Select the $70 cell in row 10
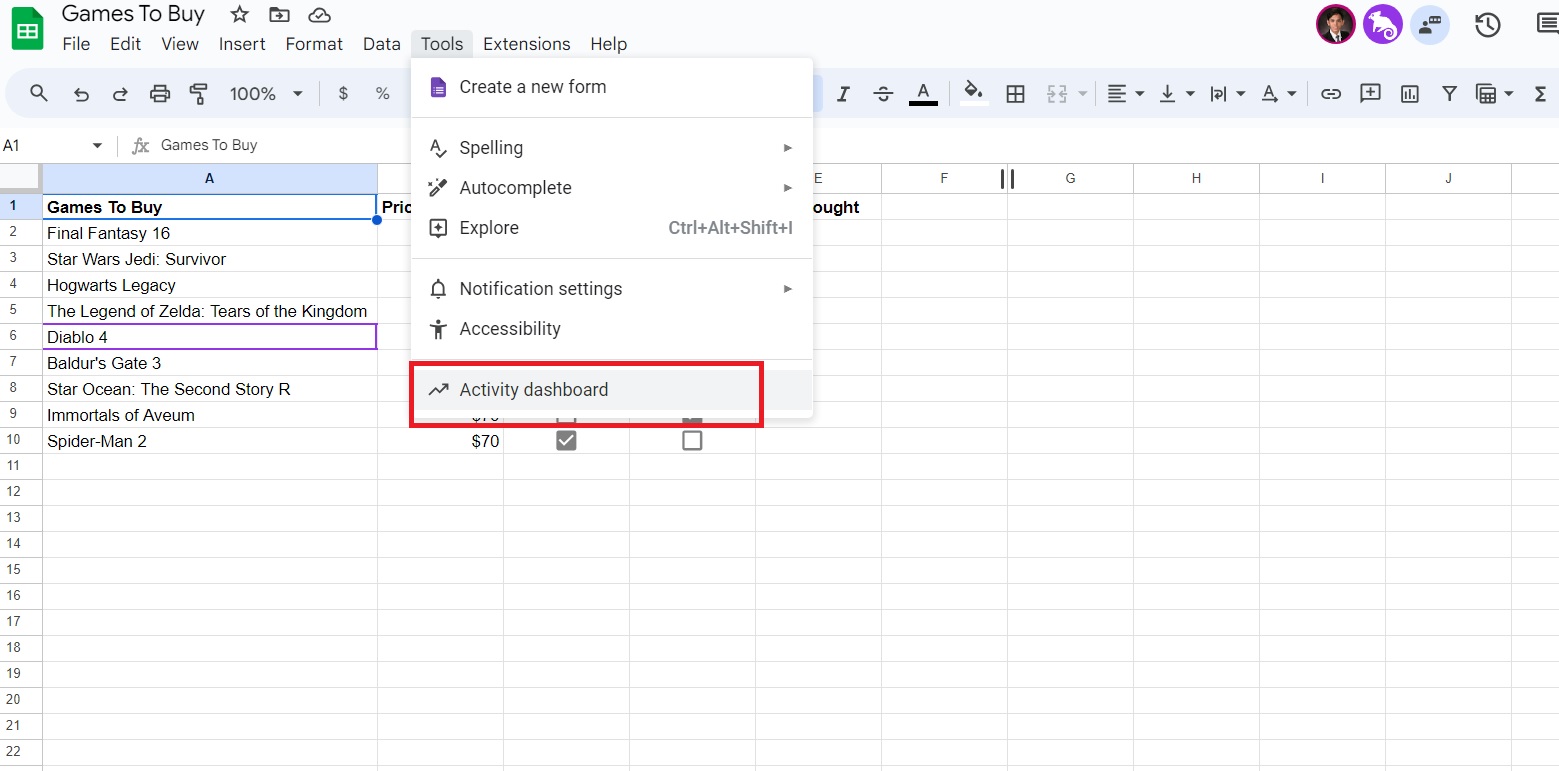The image size is (1559, 771). click(x=440, y=441)
